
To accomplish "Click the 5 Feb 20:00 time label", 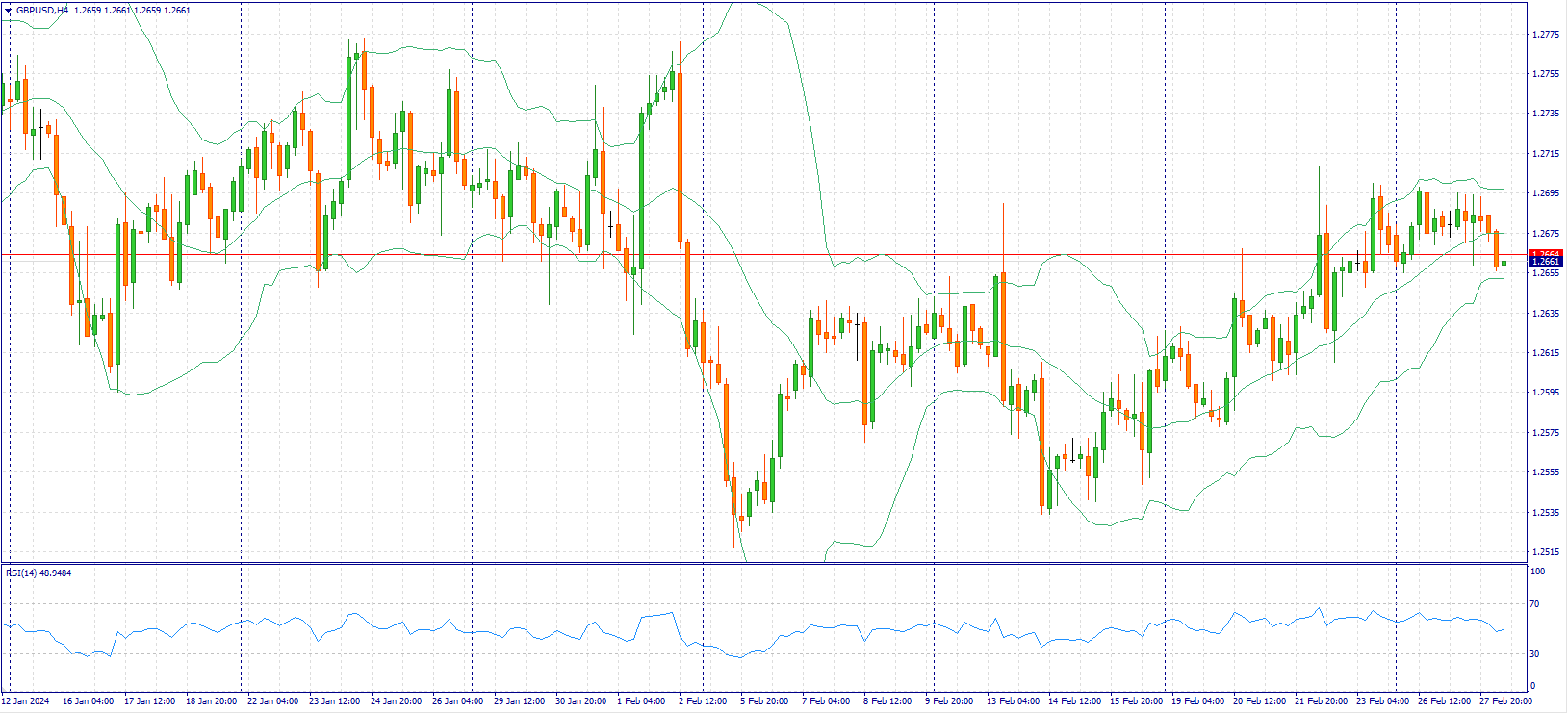I will (764, 701).
